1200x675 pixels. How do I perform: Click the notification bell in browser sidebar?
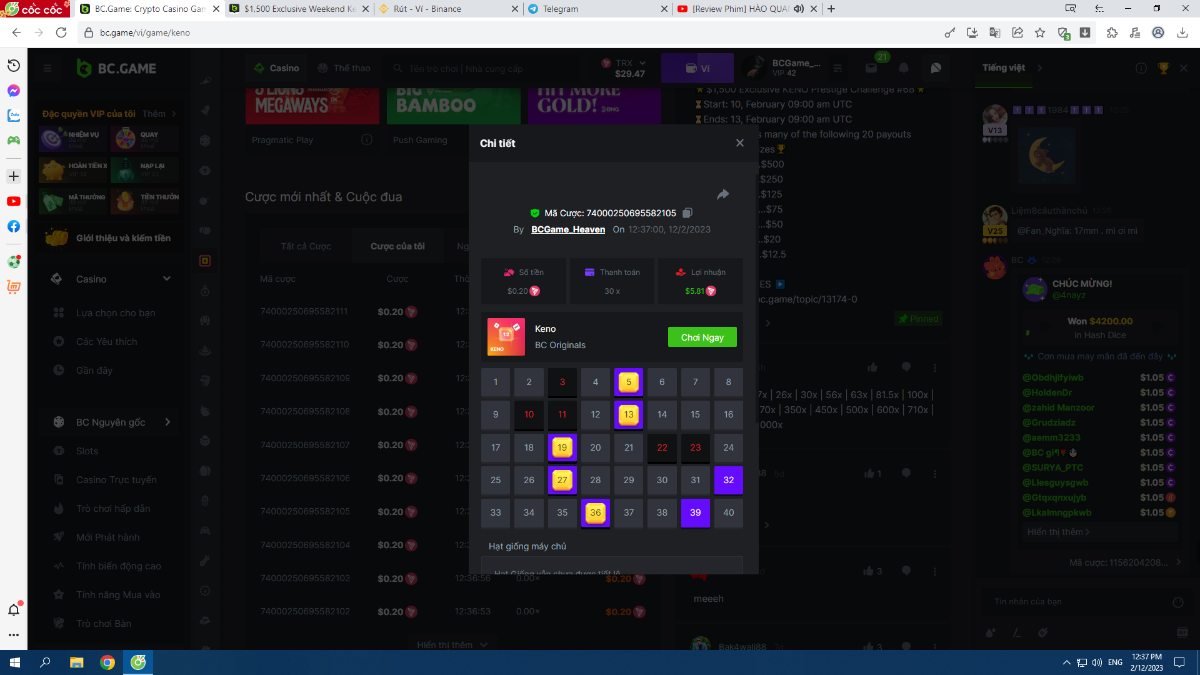click(x=14, y=609)
